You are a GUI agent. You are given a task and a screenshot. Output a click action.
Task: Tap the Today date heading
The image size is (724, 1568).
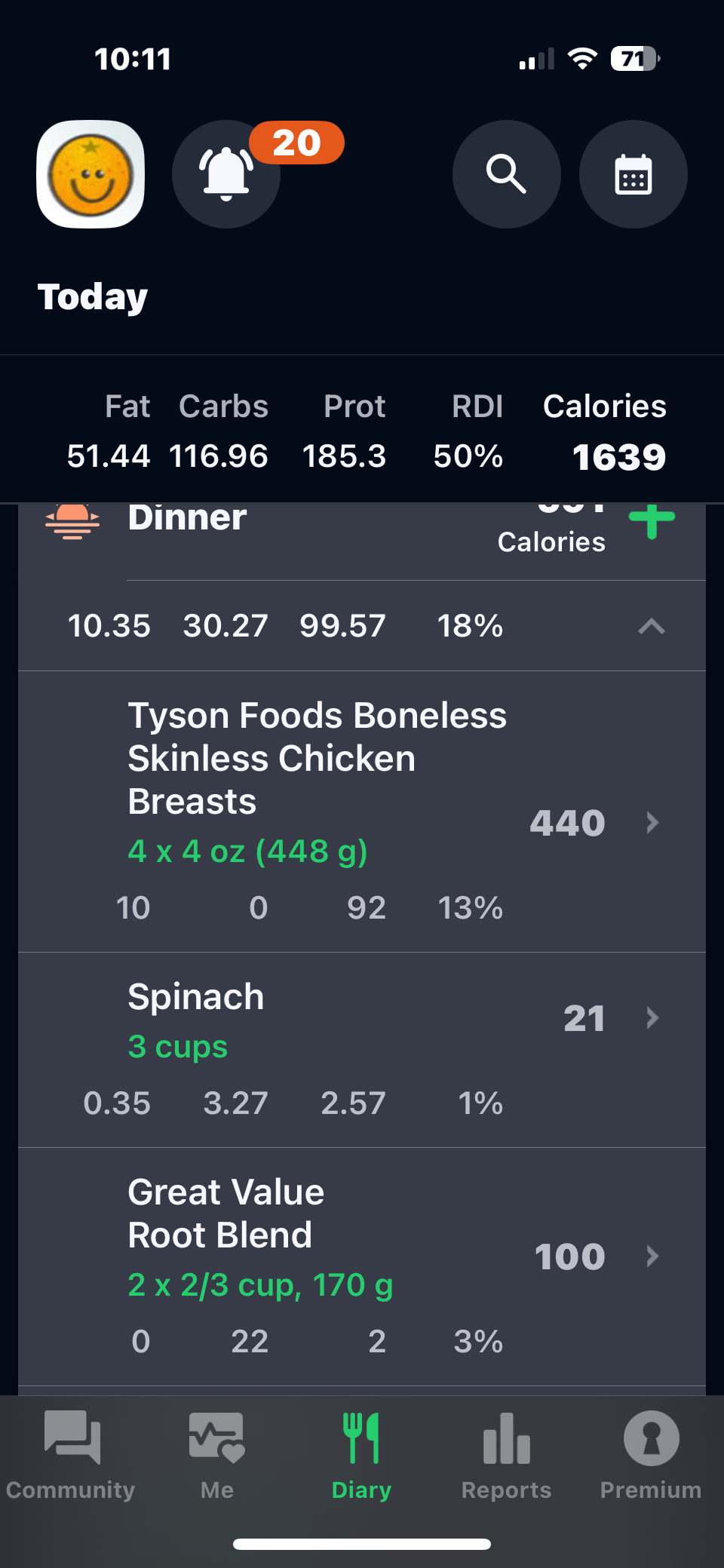point(93,297)
